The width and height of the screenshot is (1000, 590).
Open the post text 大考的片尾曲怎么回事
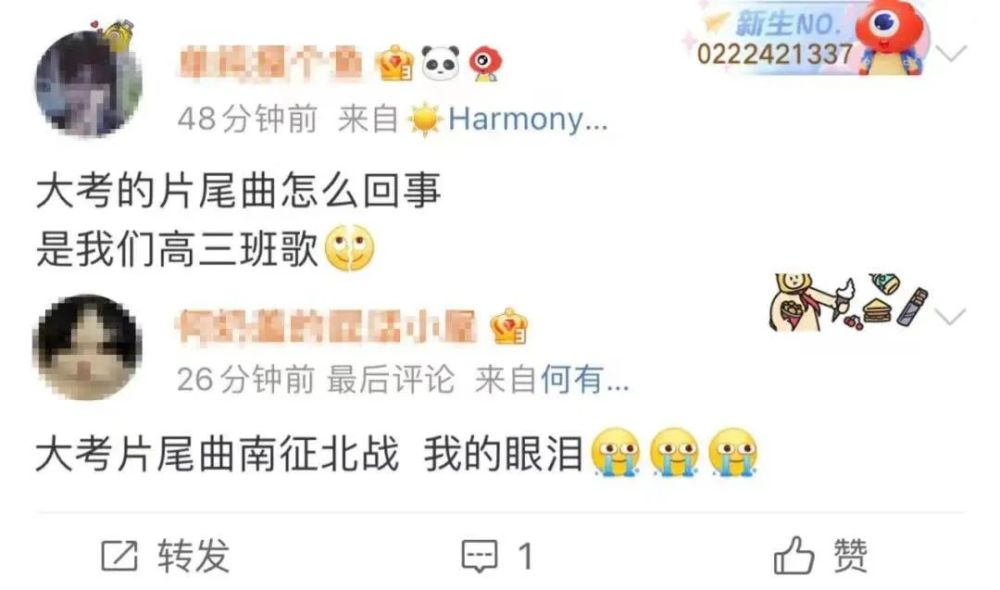(x=239, y=191)
